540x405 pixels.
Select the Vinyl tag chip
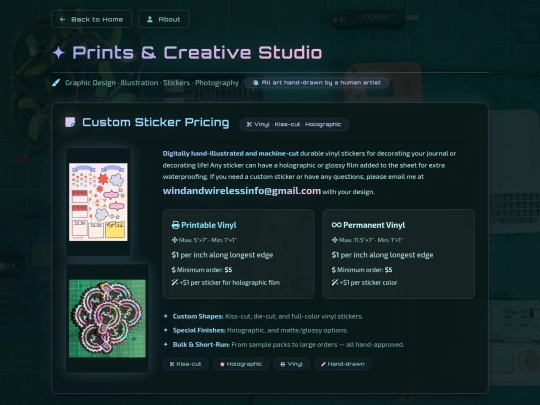coord(292,364)
